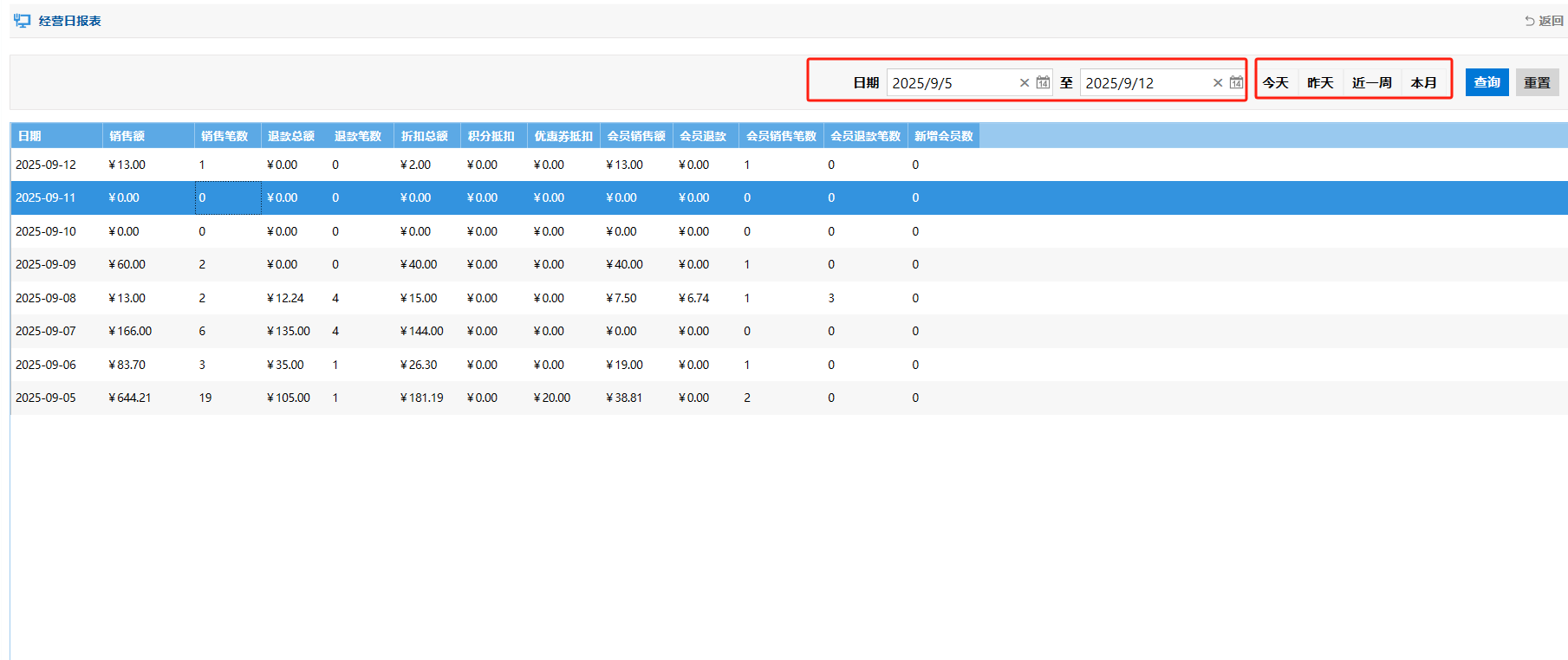Choose the 近一周 date range
The width and height of the screenshot is (1568, 660).
[x=1371, y=83]
